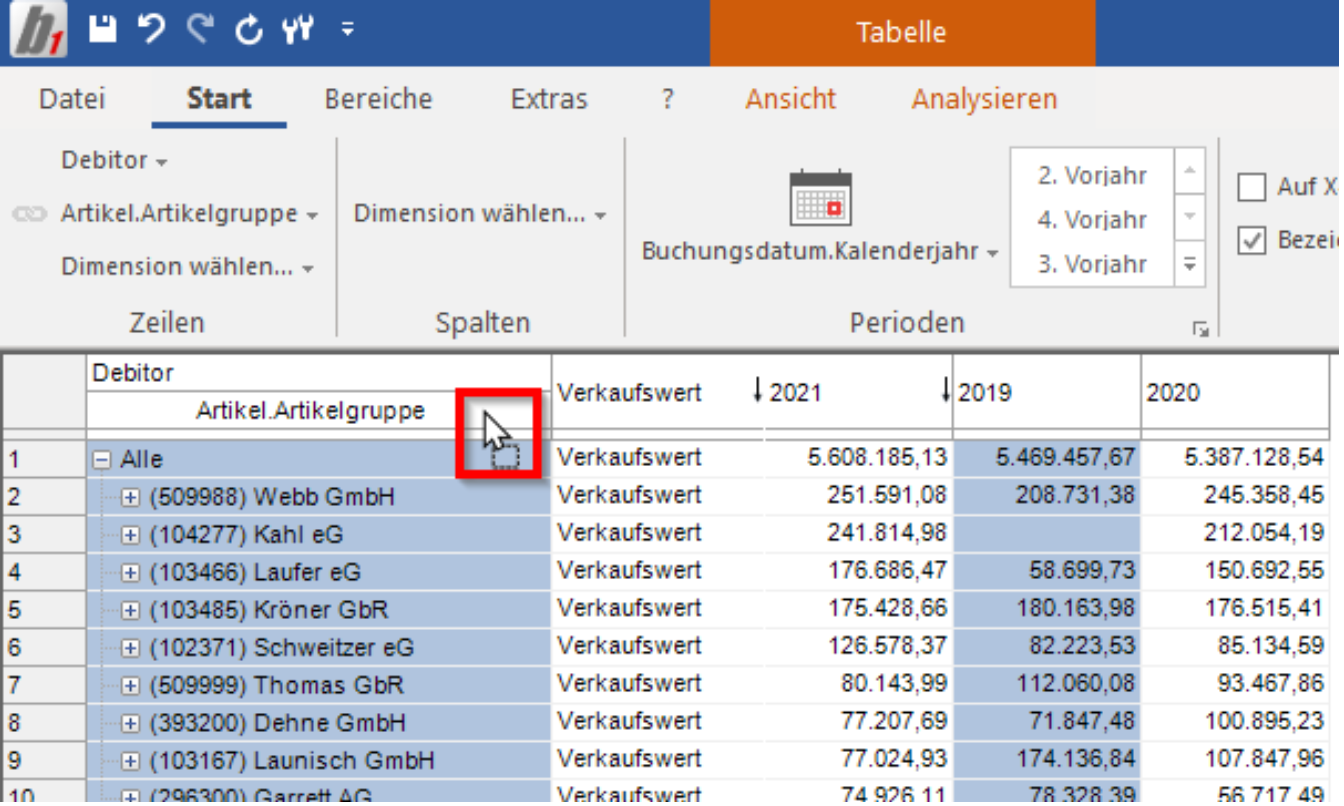Switch to the Start tab
This screenshot has width=1344, height=806.
219,99
